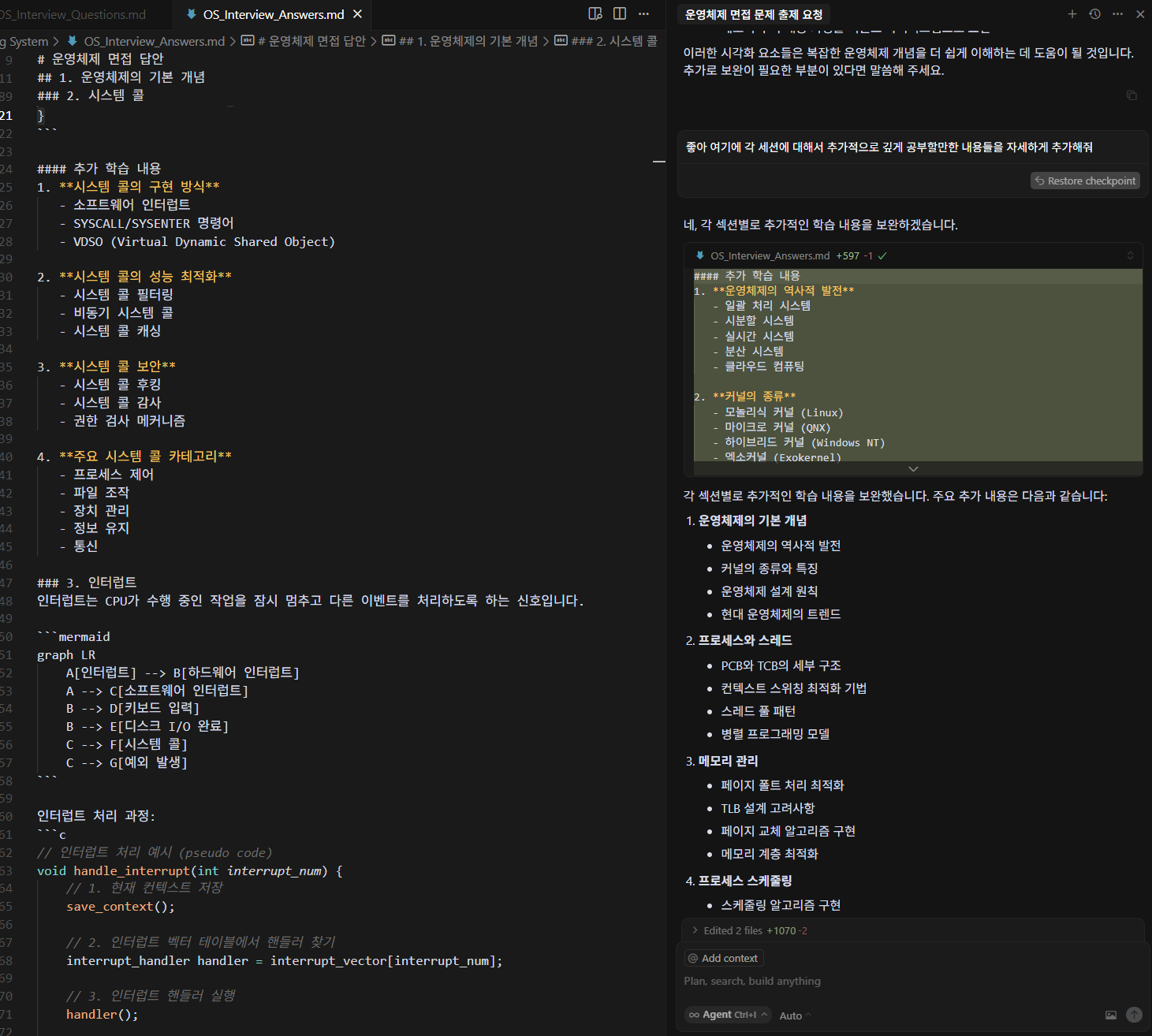Click the 'save_context();' code line

coord(121,907)
